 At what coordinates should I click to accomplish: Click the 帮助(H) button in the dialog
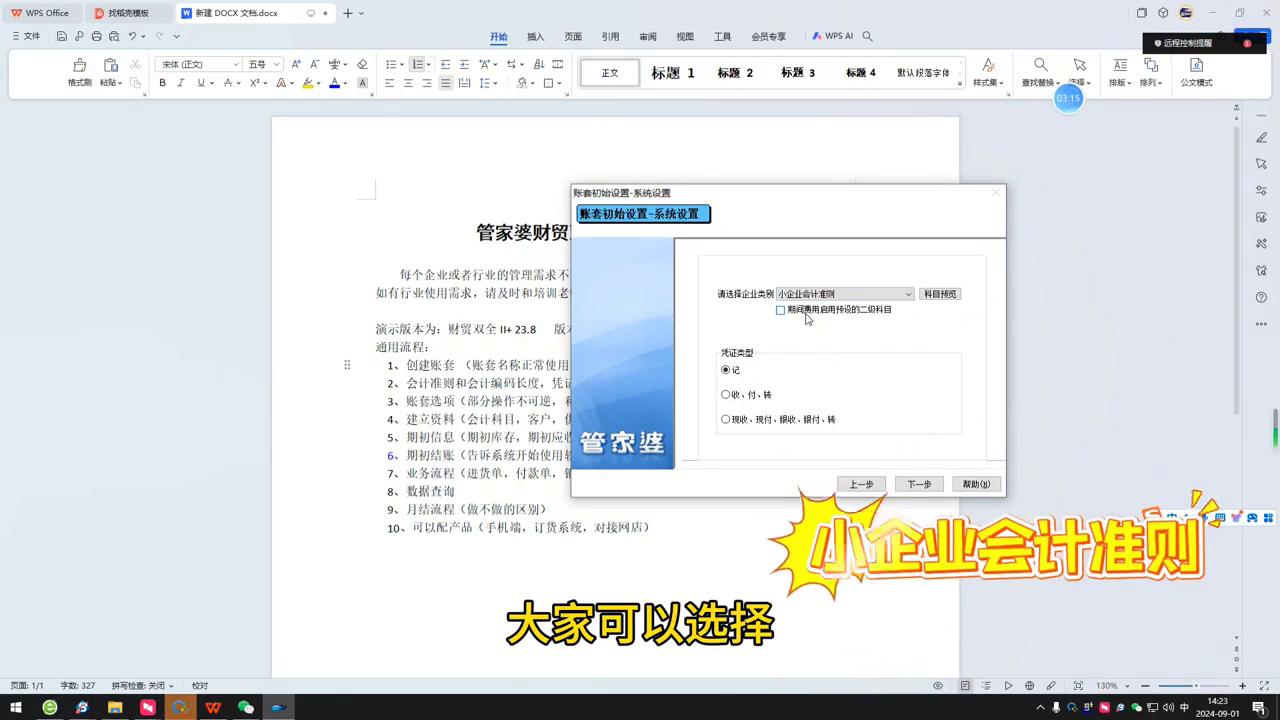(976, 484)
